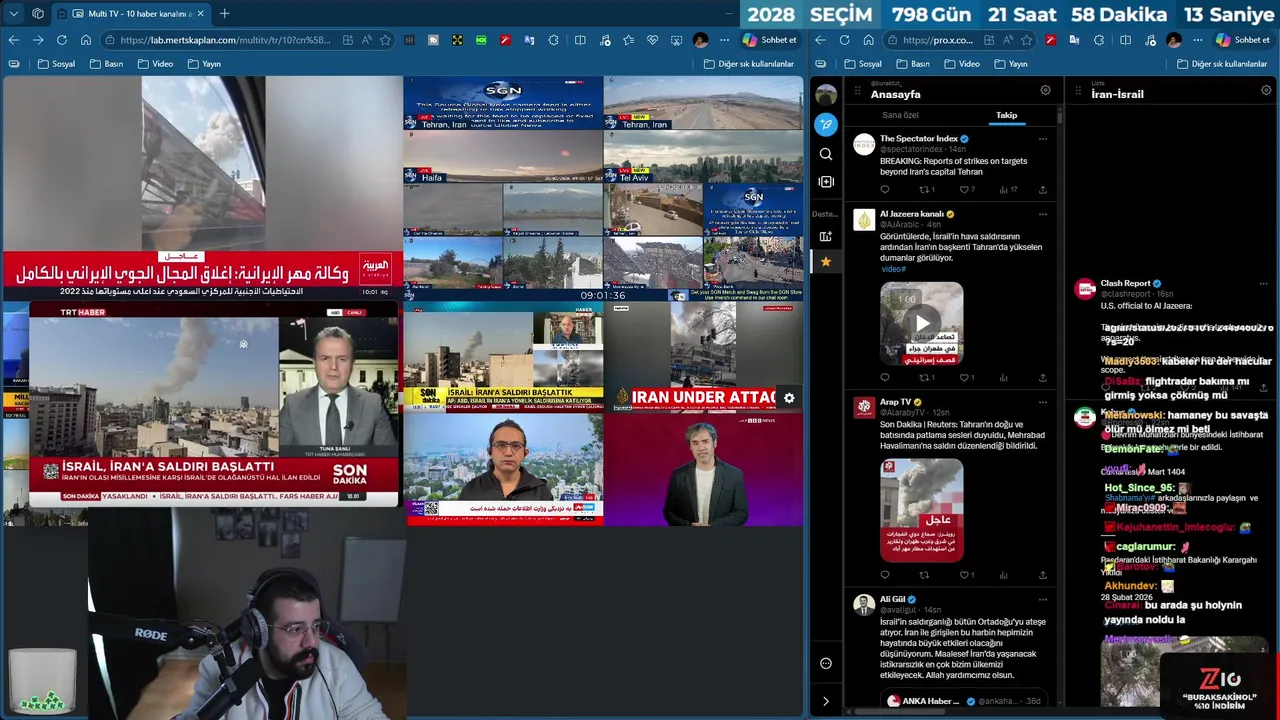Open Ali Gül profile name

892,599
